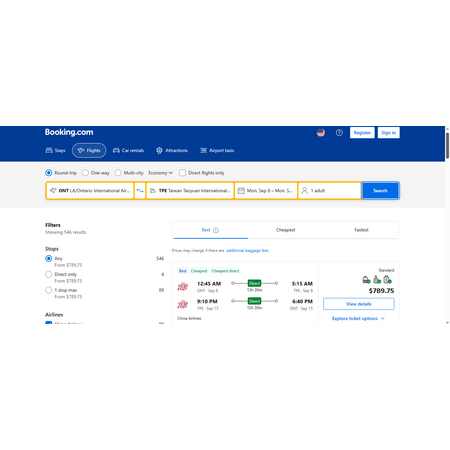Open the Economy cabin class dropdown

160,173
